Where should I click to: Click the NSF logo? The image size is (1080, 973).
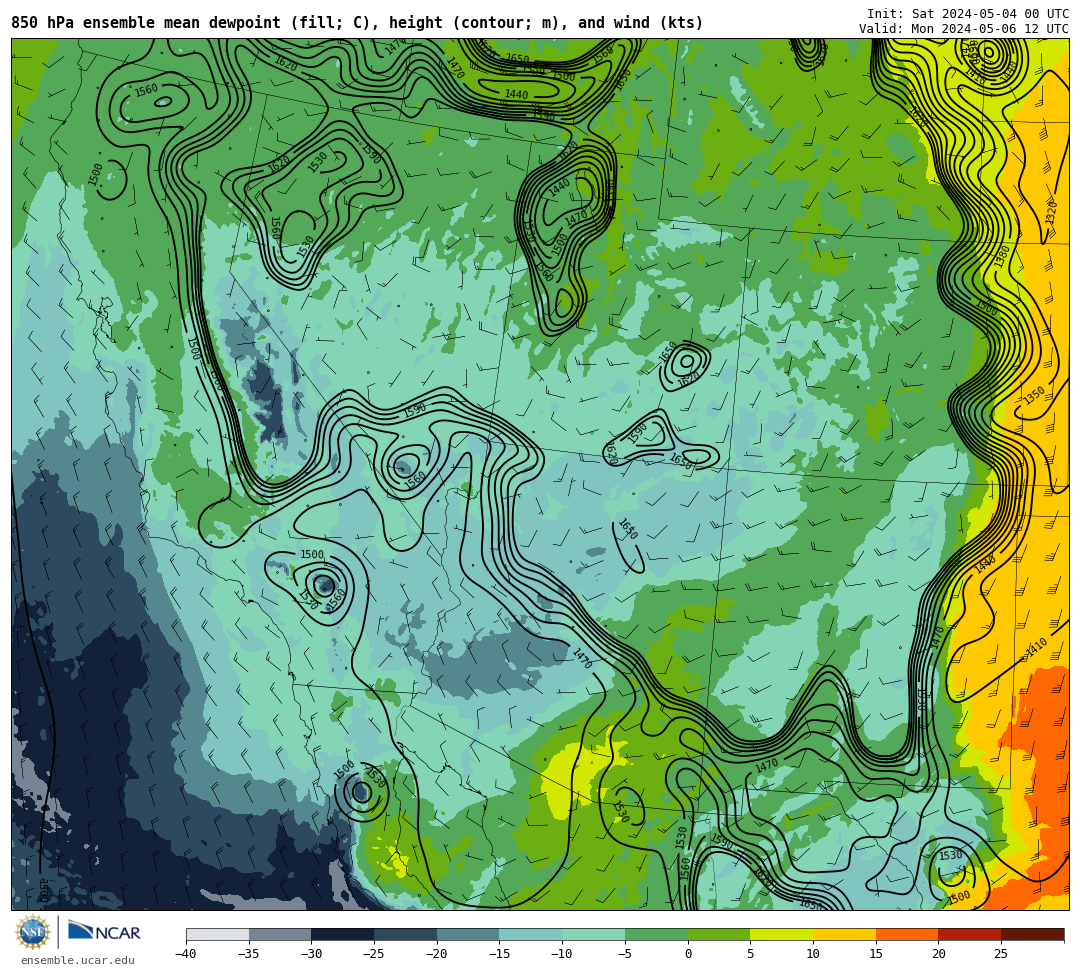pos(33,932)
